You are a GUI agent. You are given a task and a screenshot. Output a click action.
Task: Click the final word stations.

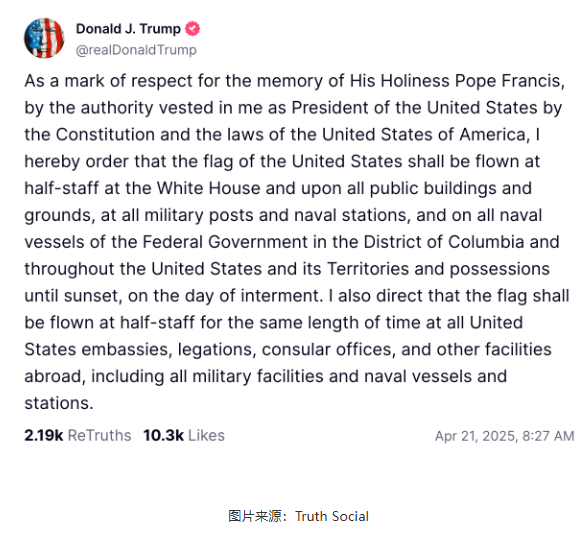(x=59, y=403)
